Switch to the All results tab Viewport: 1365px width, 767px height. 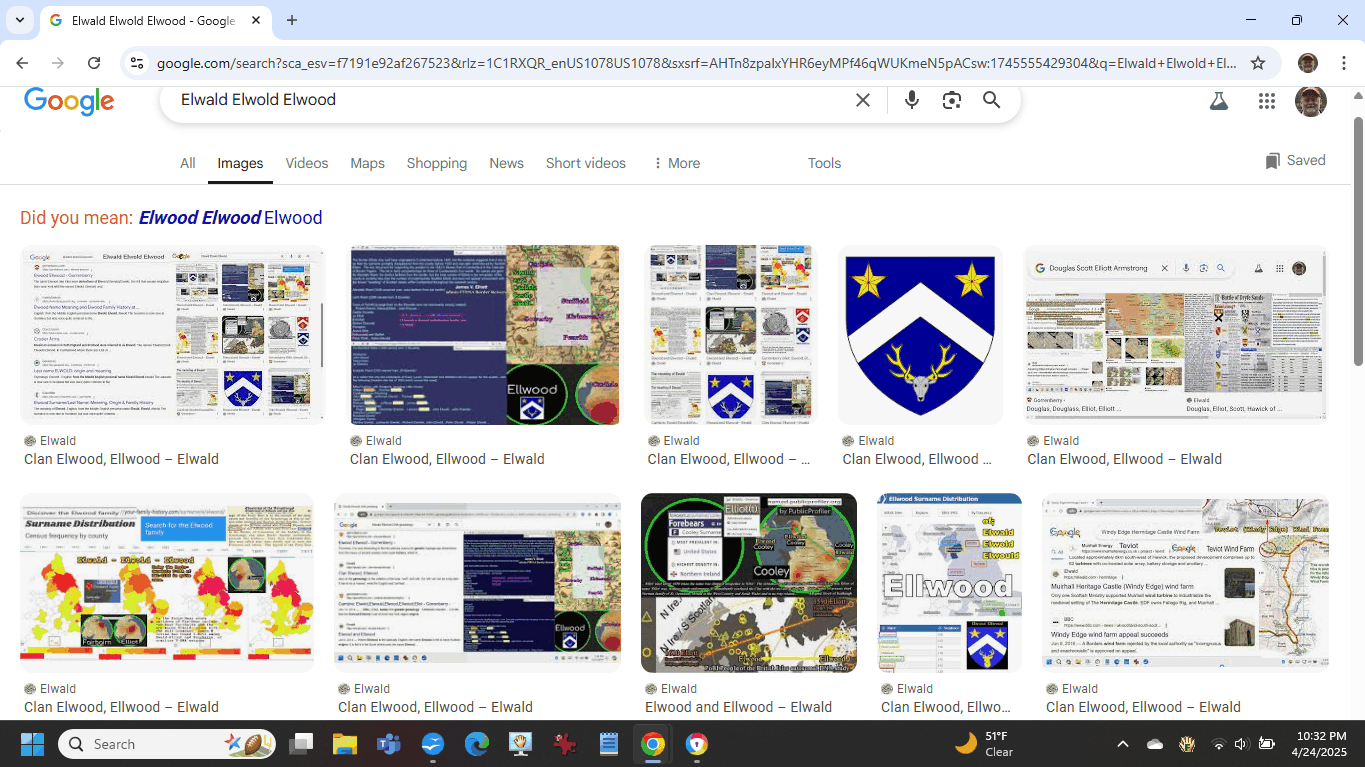coord(187,163)
